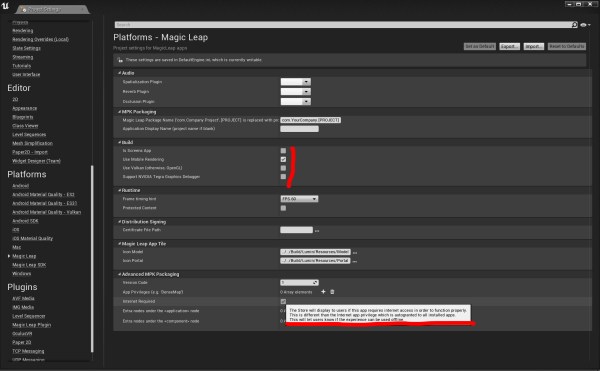Open Paper2D - Import settings

point(30,152)
